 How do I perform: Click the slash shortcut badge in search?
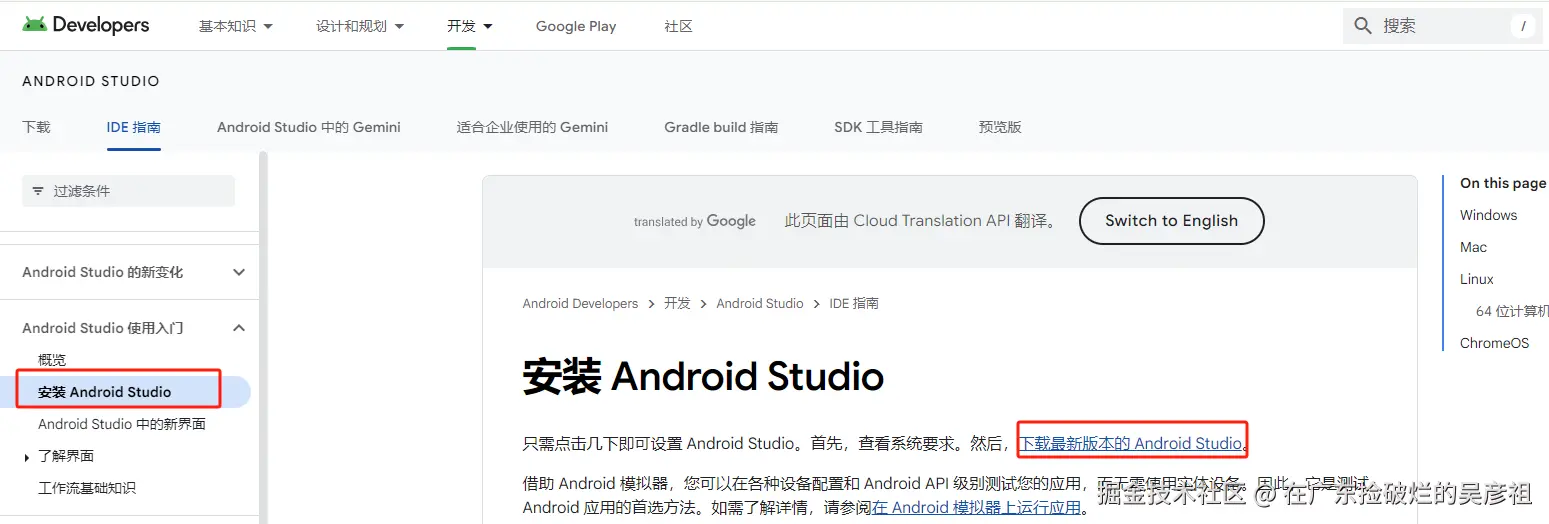1523,26
